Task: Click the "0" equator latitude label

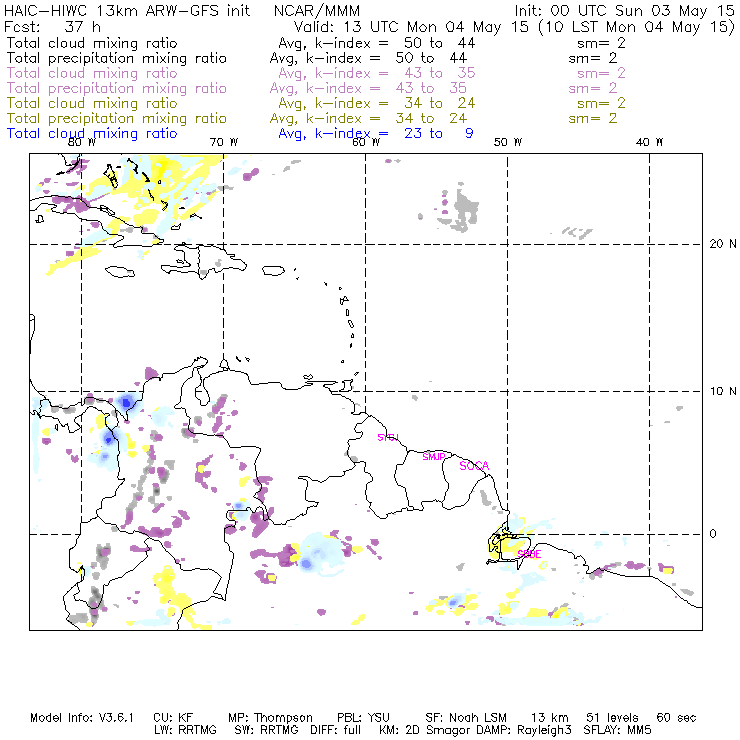Action: point(713,534)
